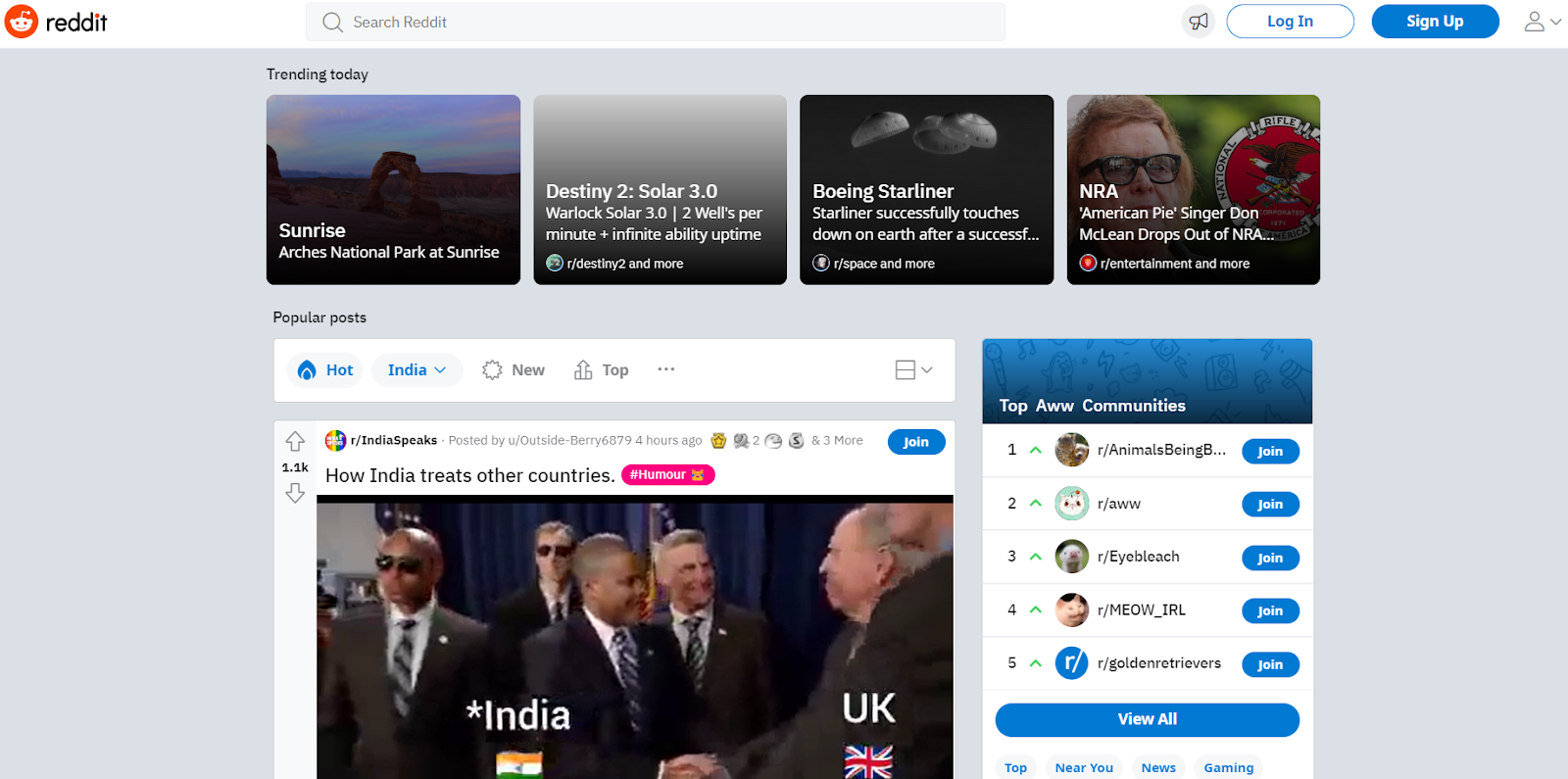Open the r/aww community name
The width and height of the screenshot is (1568, 779).
coord(1119,504)
